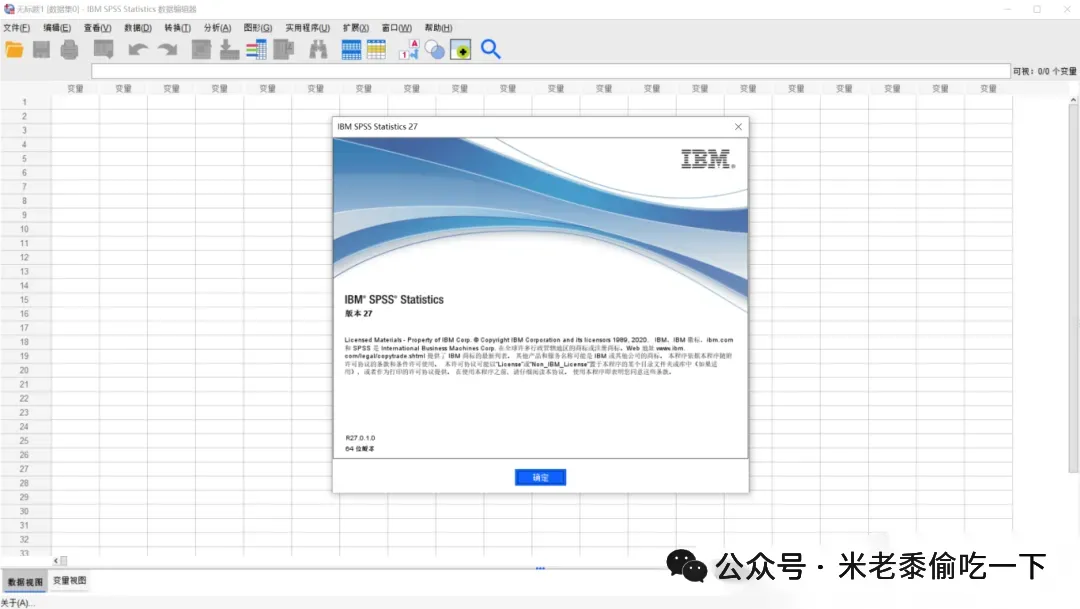Open the 编辑(E) menu
Viewport: 1080px width, 609px height.
pyautogui.click(x=57, y=28)
